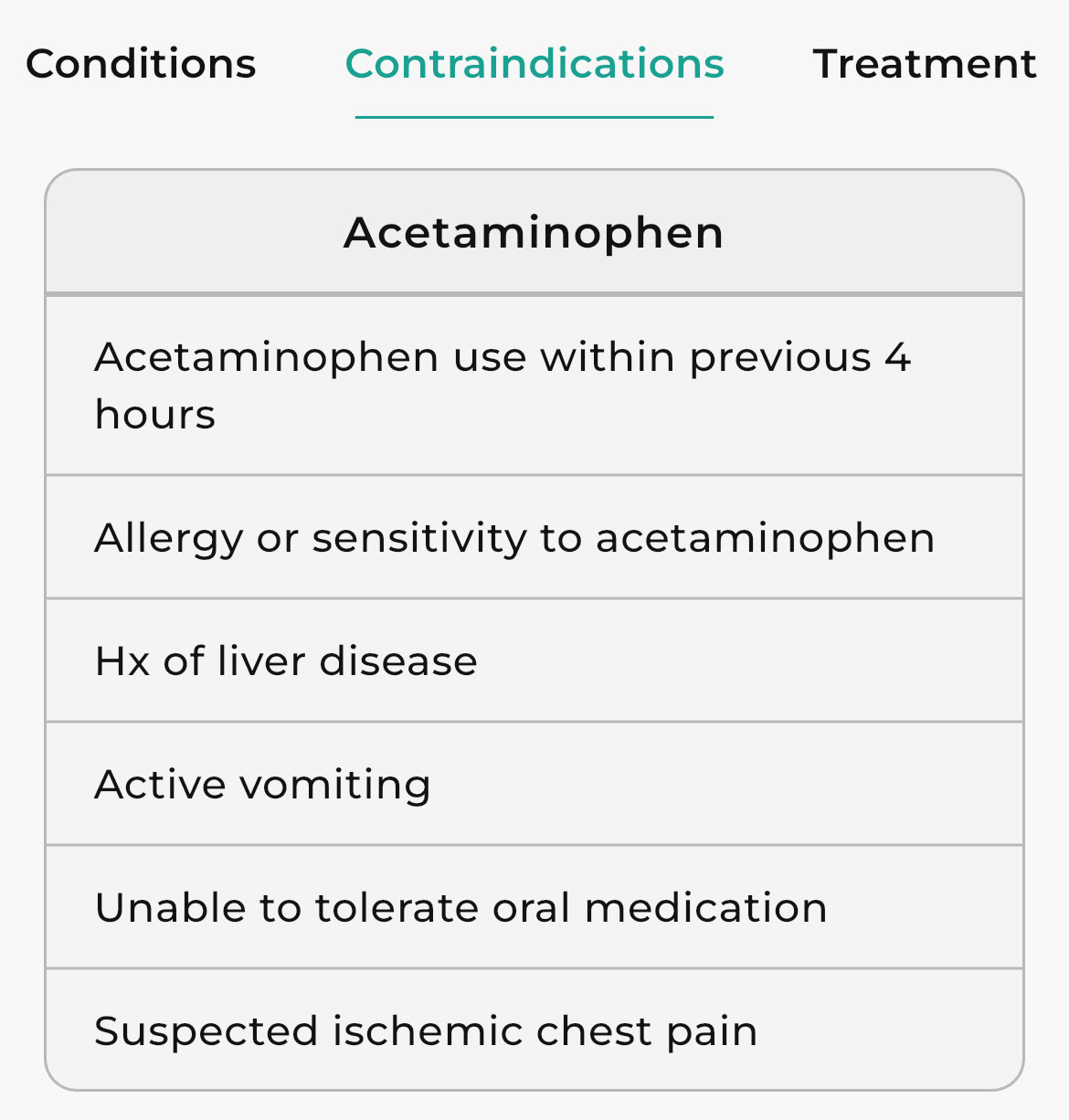Tap the 'Allergy or sensitivity to acetaminophen' row

(x=534, y=537)
